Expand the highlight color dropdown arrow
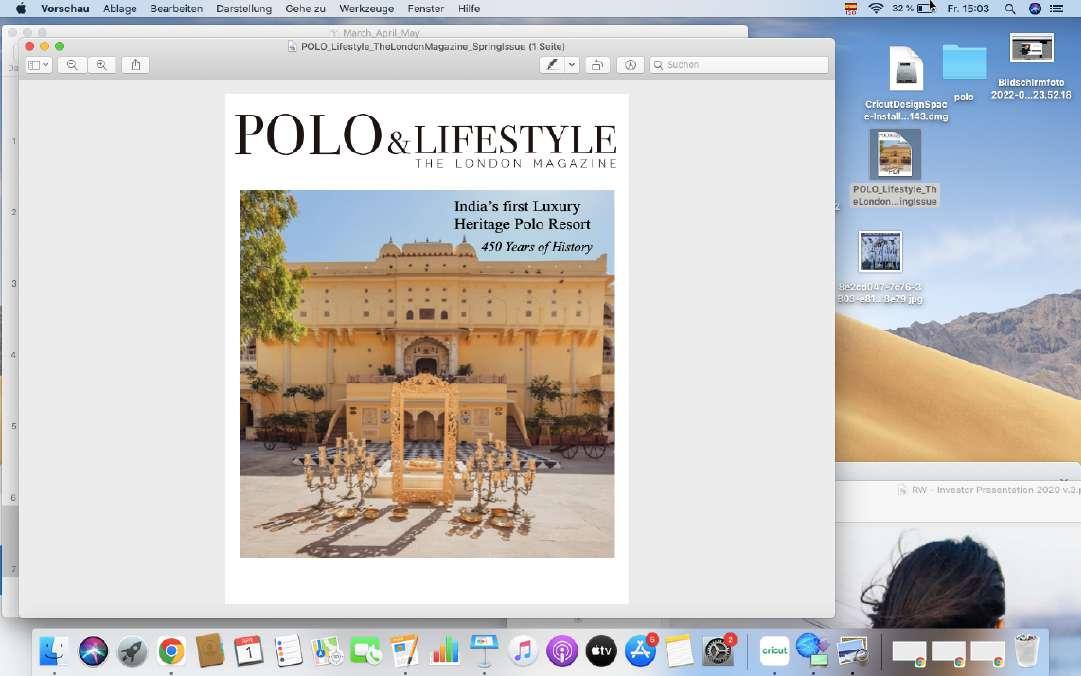This screenshot has height=676, width=1081. [x=572, y=65]
